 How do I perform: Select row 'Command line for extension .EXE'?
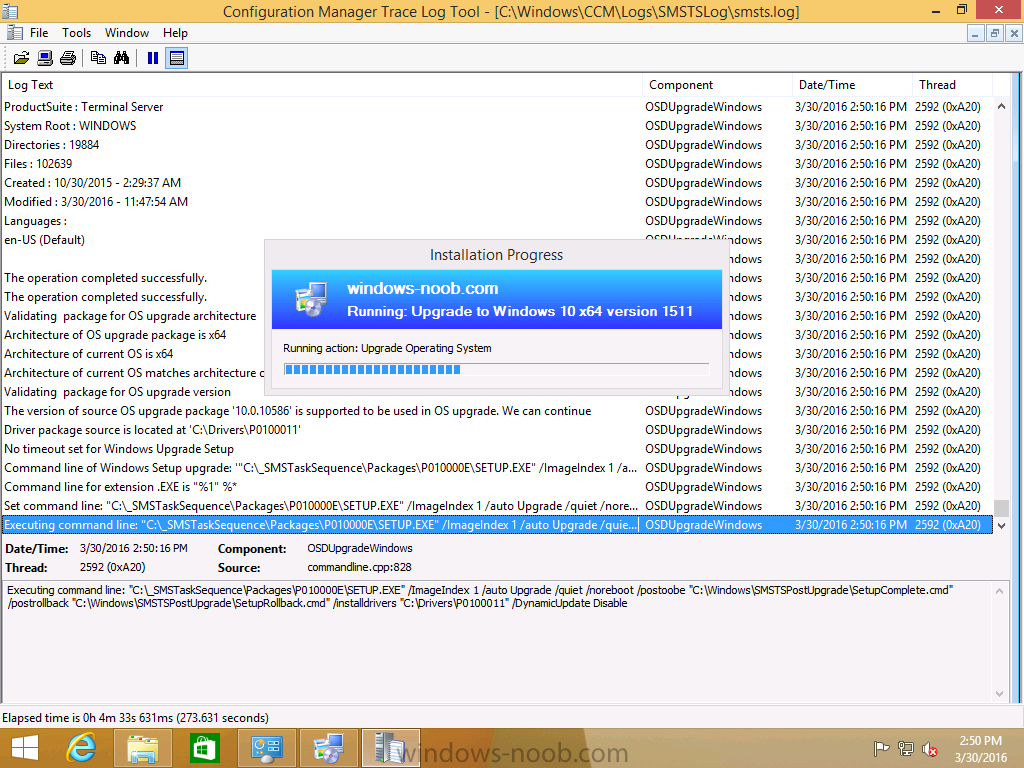pos(498,487)
